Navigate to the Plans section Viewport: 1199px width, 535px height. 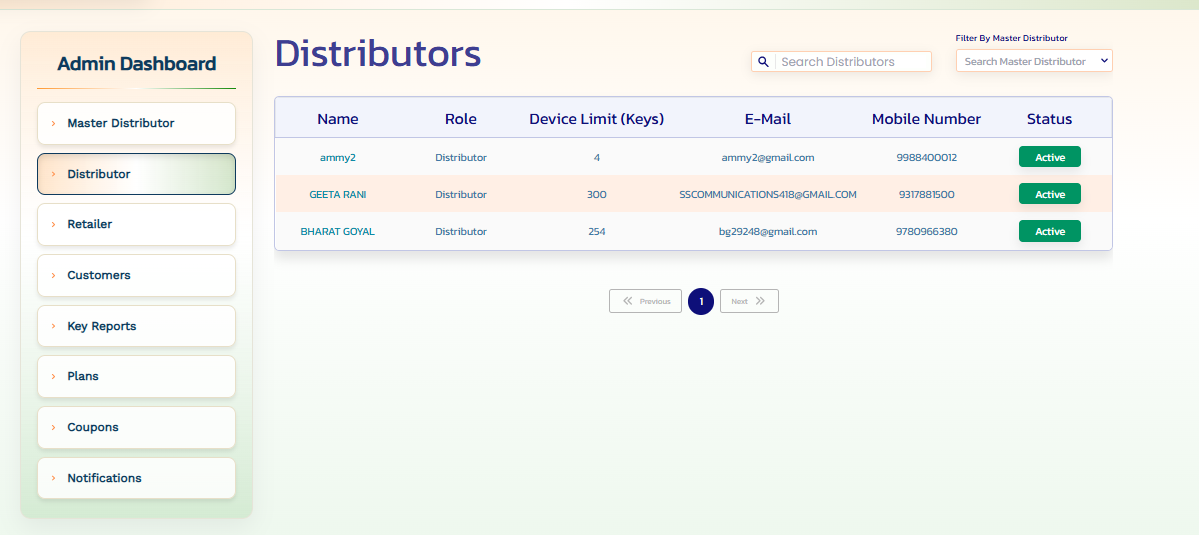click(136, 377)
